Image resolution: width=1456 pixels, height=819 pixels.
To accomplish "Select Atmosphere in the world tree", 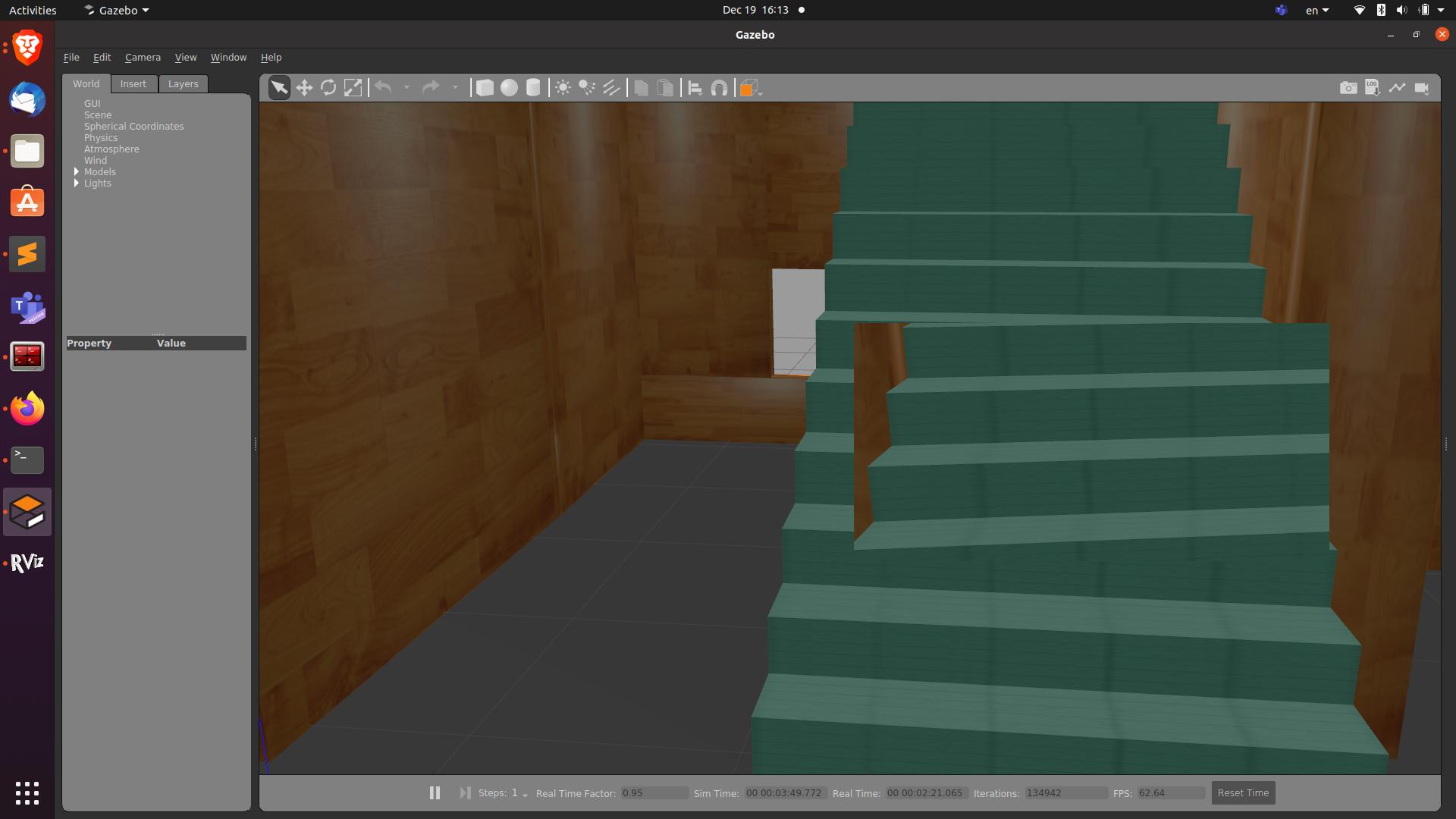I will point(111,149).
